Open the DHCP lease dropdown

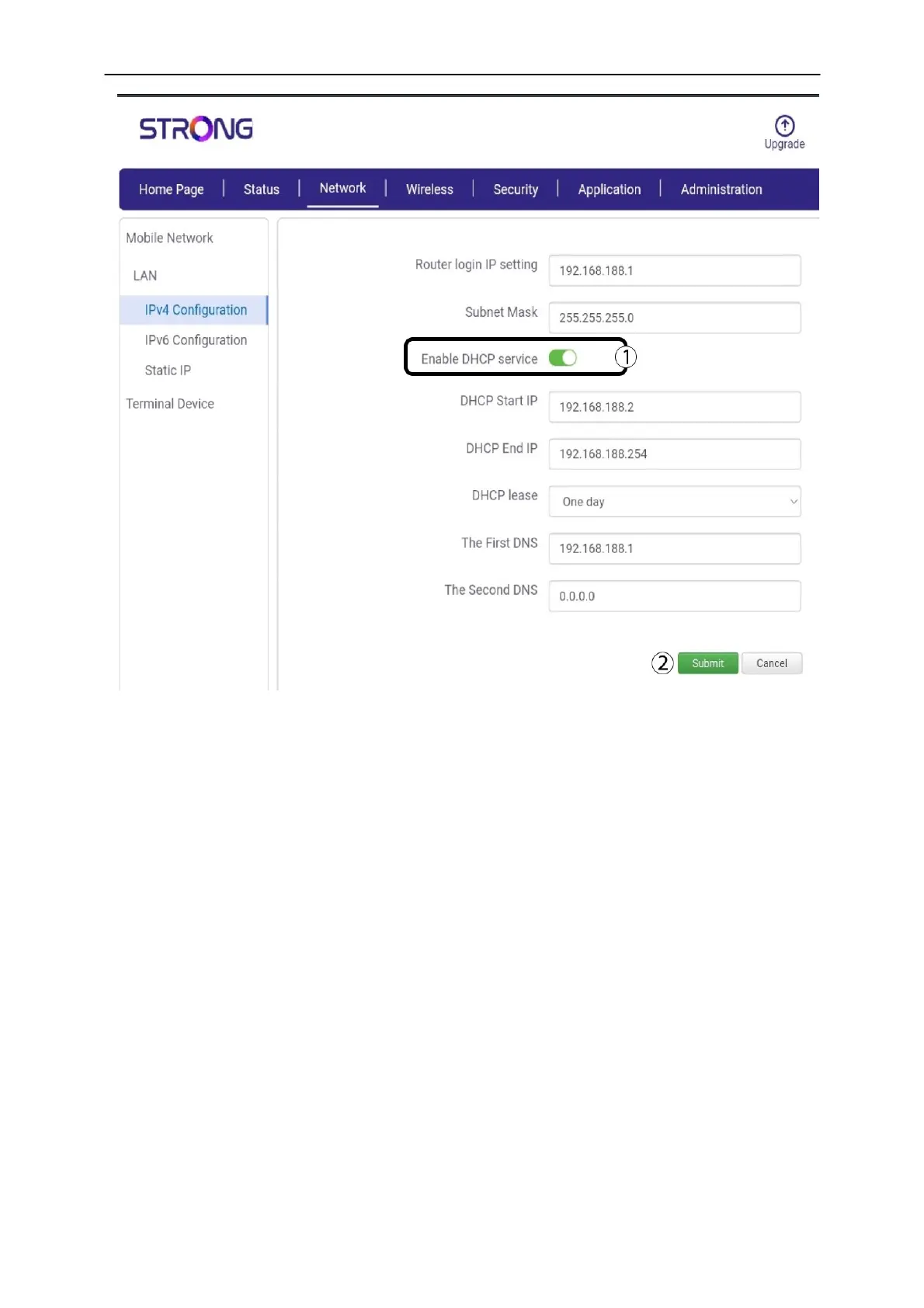[x=674, y=502]
